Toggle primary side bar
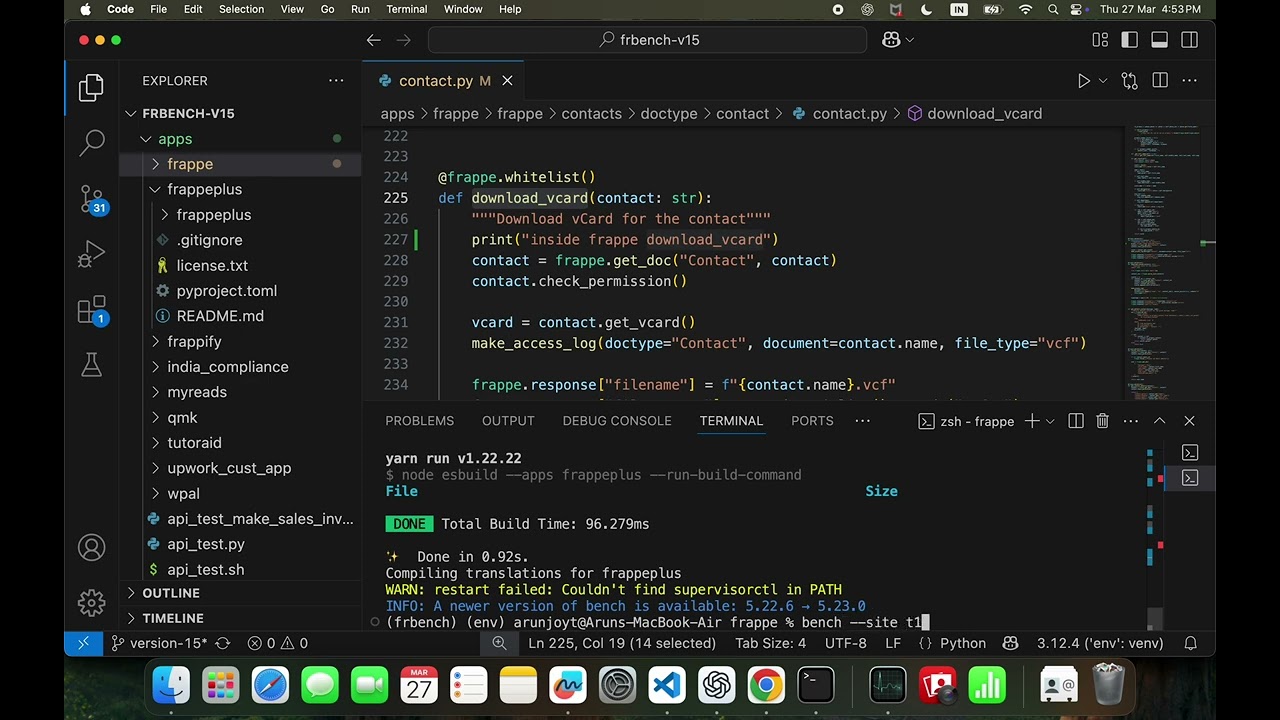This screenshot has width=1280, height=720. click(x=1130, y=40)
